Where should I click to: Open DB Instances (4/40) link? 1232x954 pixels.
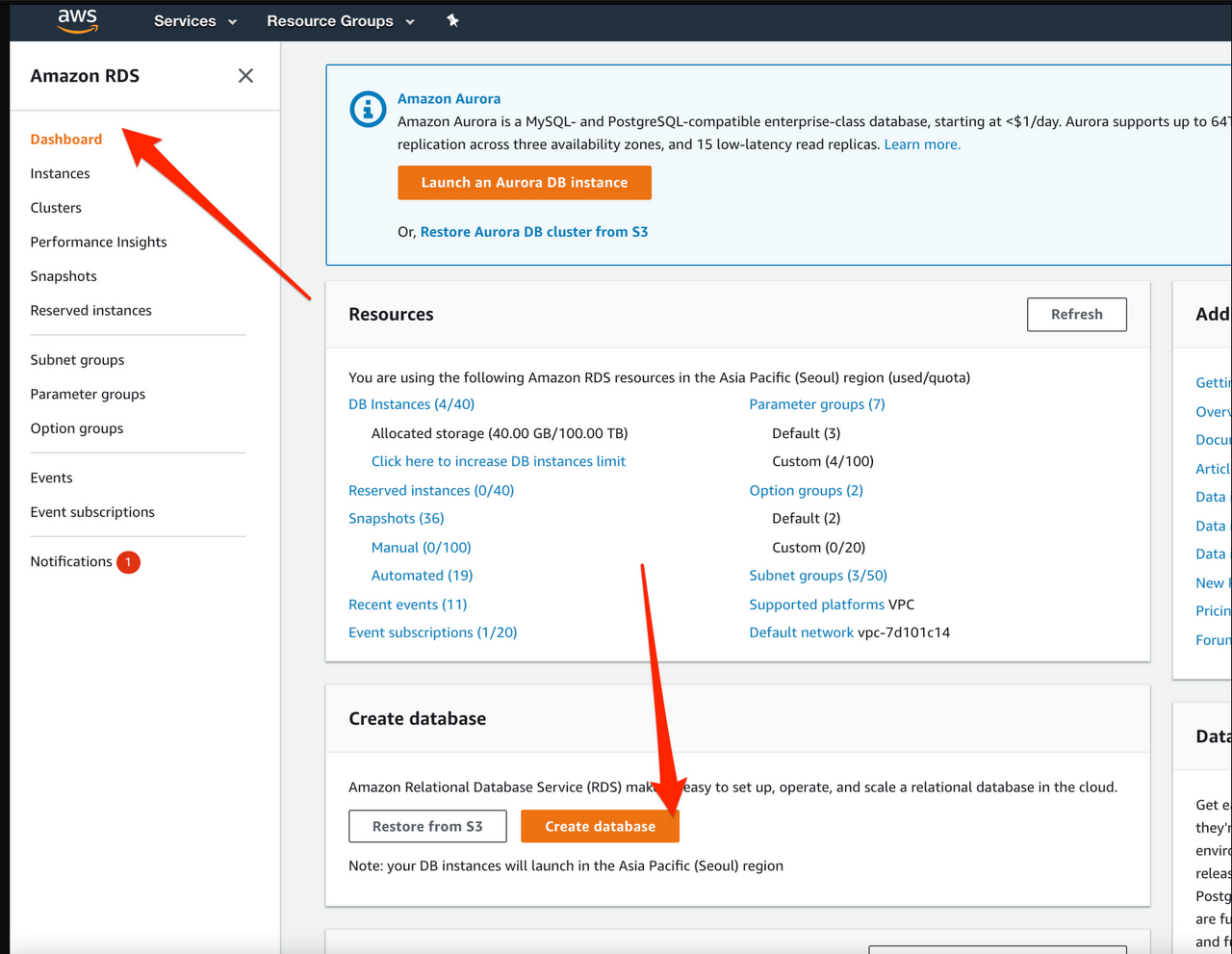[x=411, y=404]
